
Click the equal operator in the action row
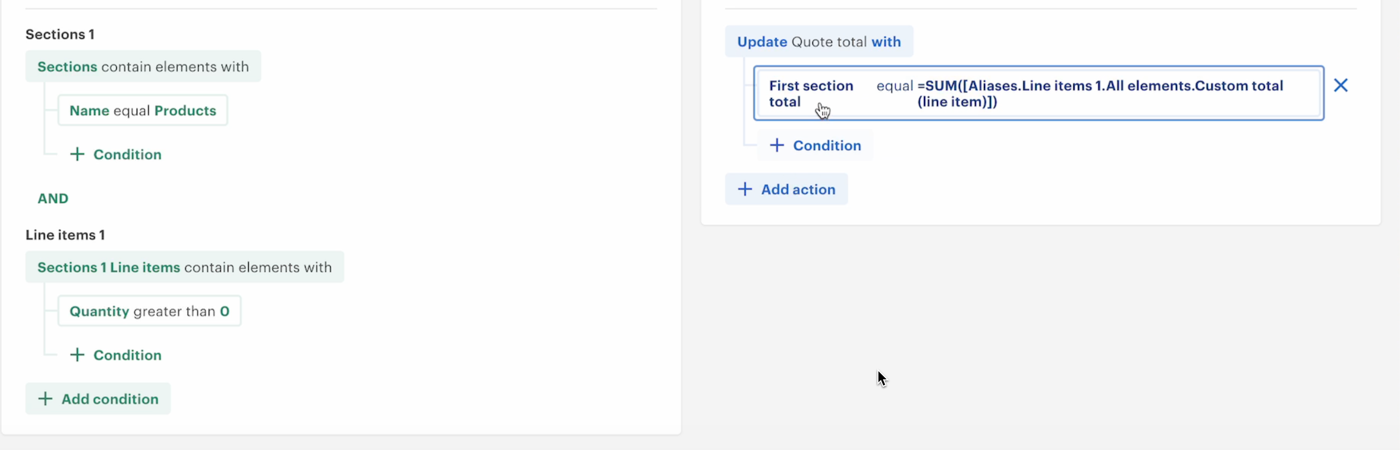pyautogui.click(x=894, y=86)
